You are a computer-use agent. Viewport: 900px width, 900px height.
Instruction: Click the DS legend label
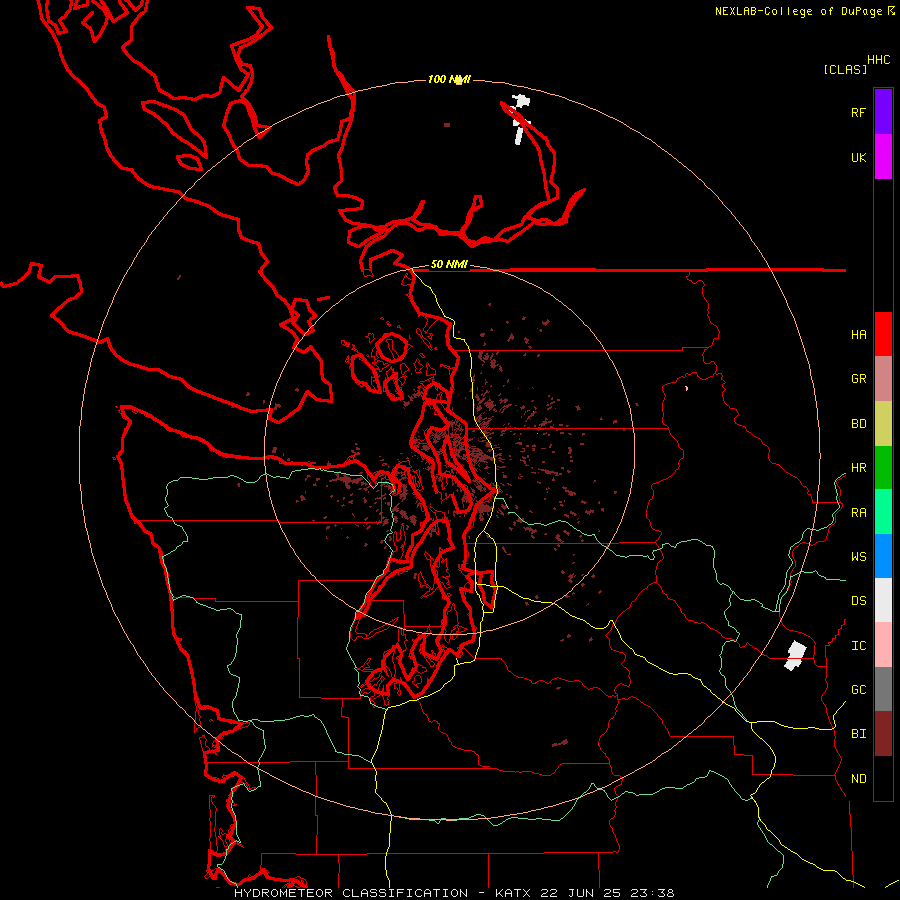point(858,601)
